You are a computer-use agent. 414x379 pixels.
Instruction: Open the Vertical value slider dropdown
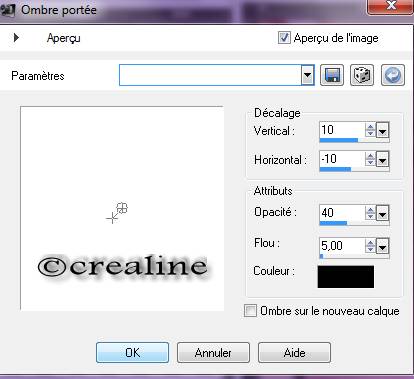click(x=383, y=130)
